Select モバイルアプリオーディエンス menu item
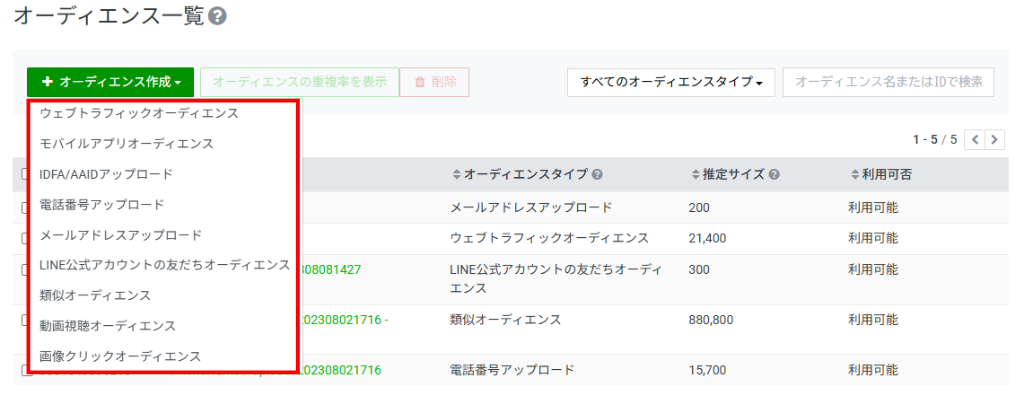Image resolution: width=1024 pixels, height=400 pixels. (x=127, y=144)
